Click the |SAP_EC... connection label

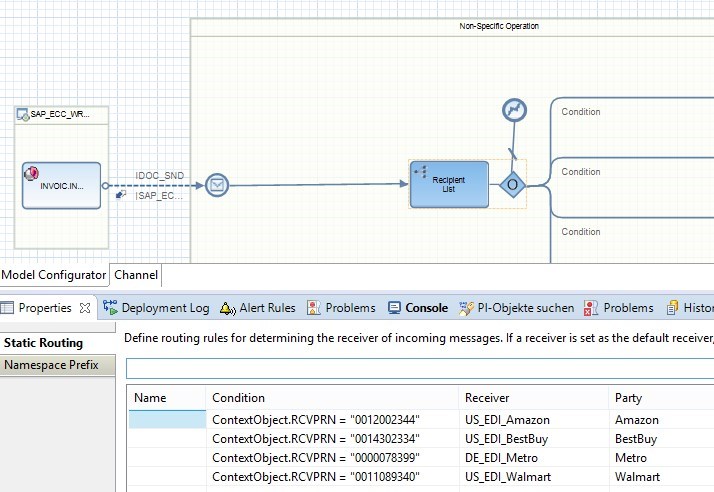click(159, 195)
